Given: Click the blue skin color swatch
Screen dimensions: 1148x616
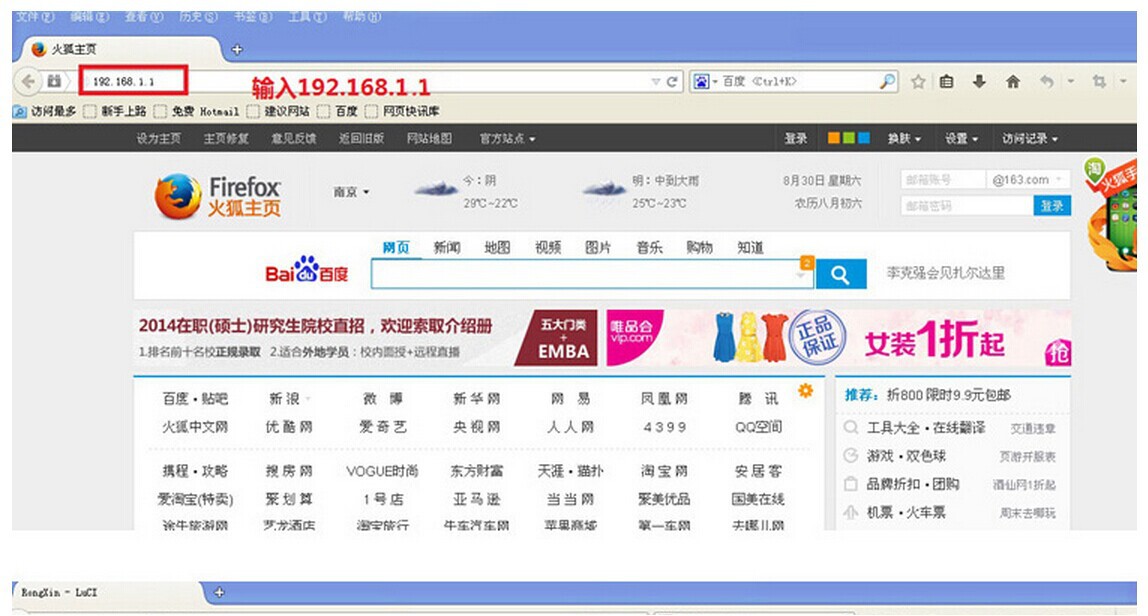Looking at the screenshot, I should pyautogui.click(x=864, y=138).
